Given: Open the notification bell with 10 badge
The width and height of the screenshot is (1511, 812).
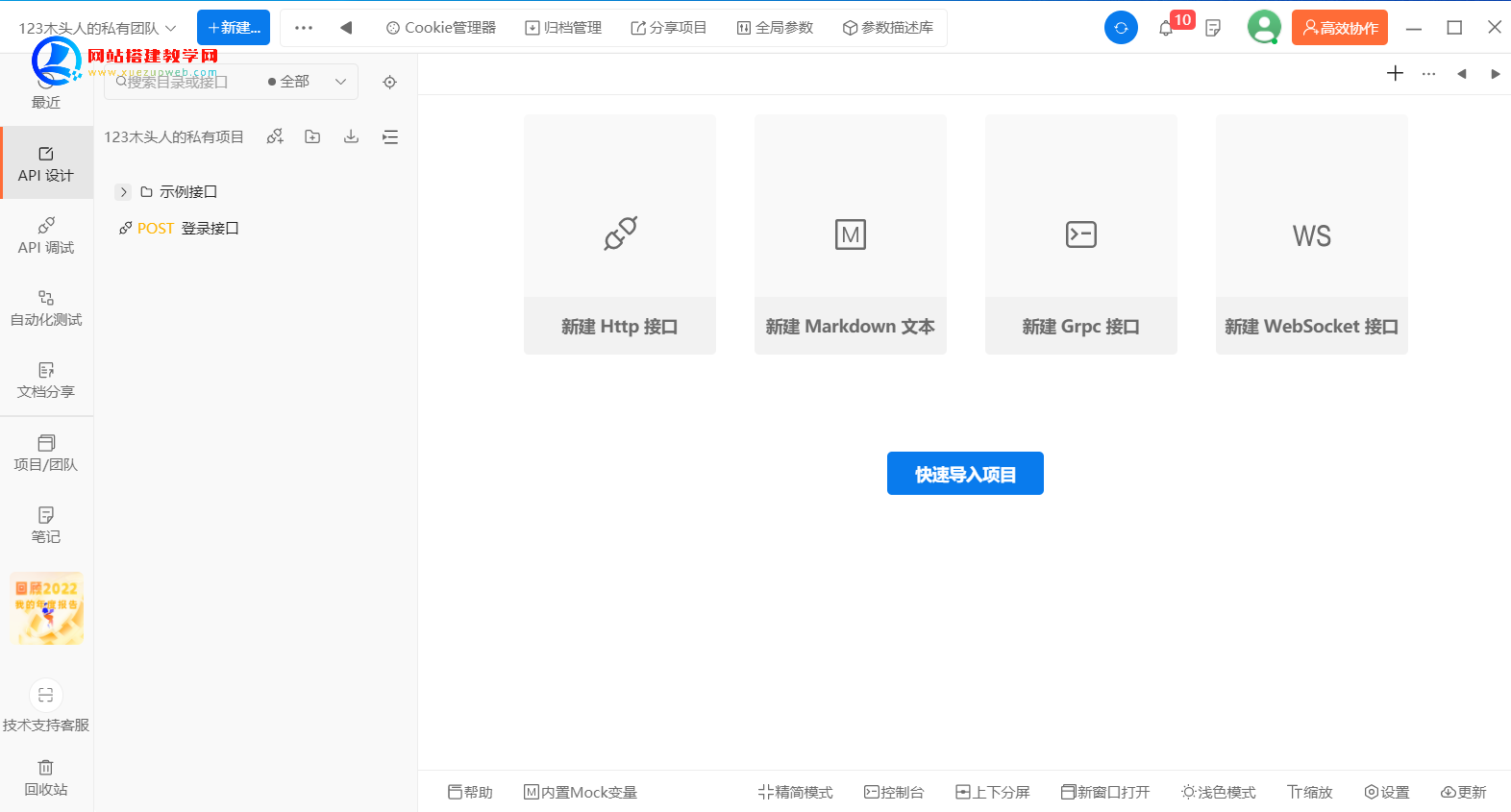Looking at the screenshot, I should (1167, 28).
